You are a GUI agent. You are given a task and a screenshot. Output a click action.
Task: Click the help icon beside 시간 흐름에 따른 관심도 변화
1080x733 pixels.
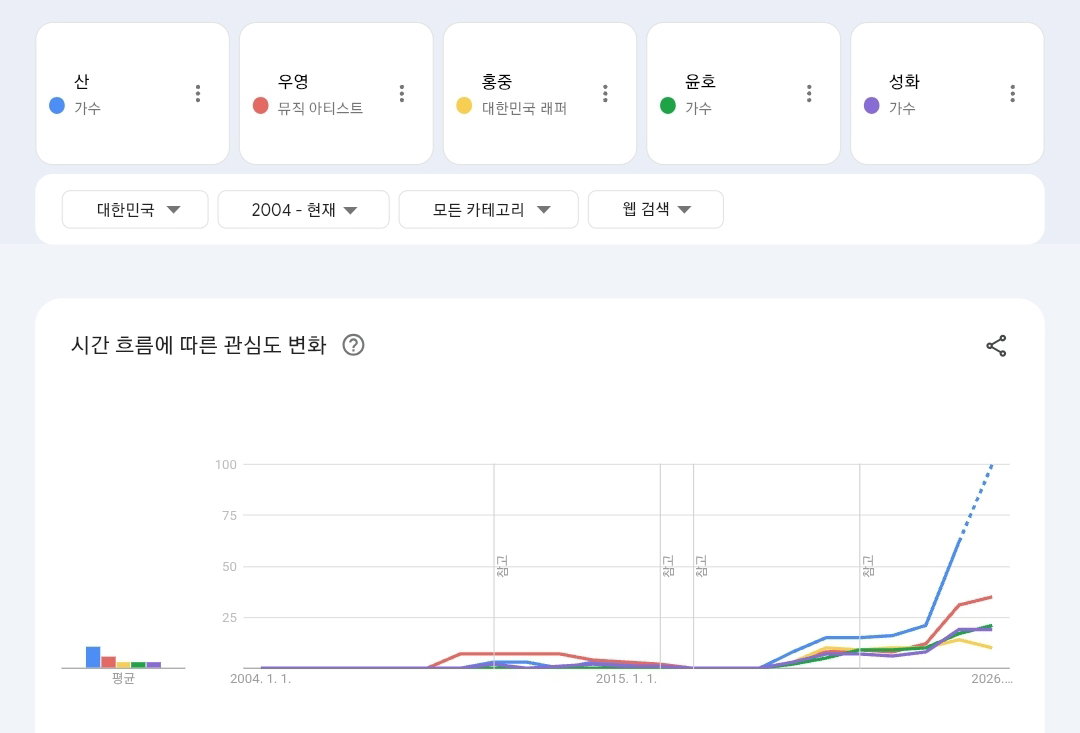(x=353, y=344)
